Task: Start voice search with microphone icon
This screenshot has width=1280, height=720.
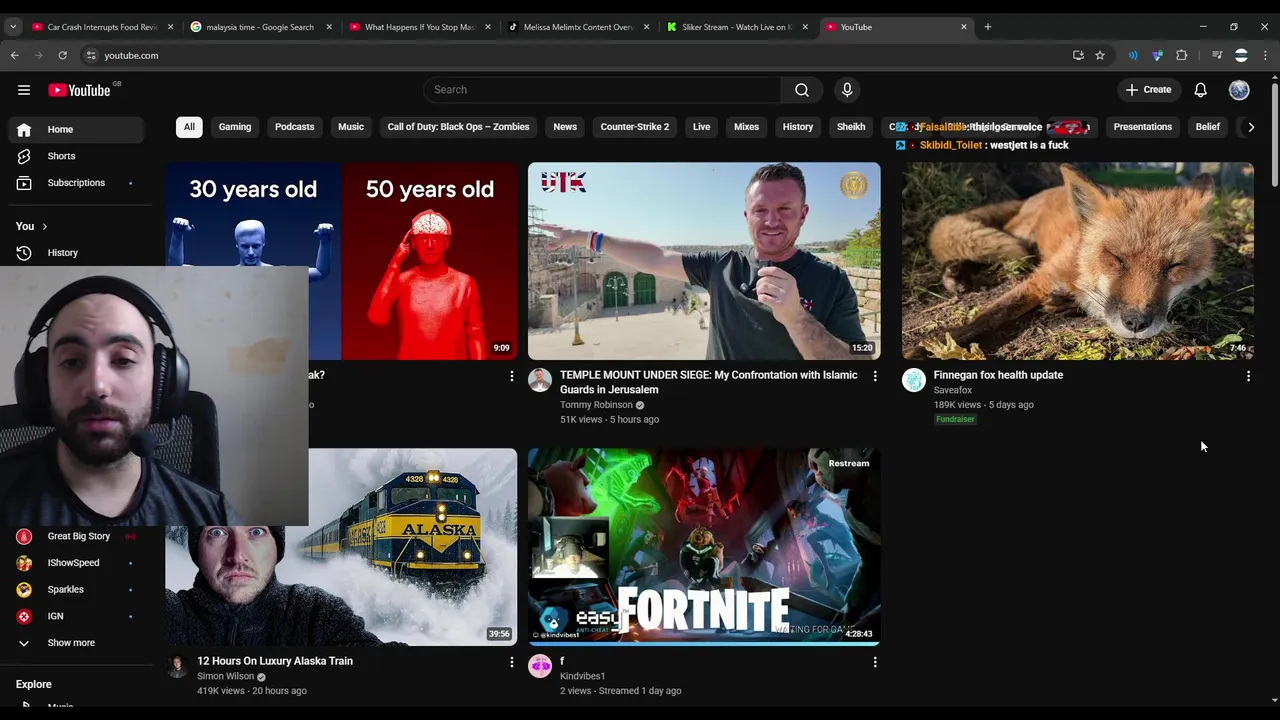Action: tap(847, 90)
